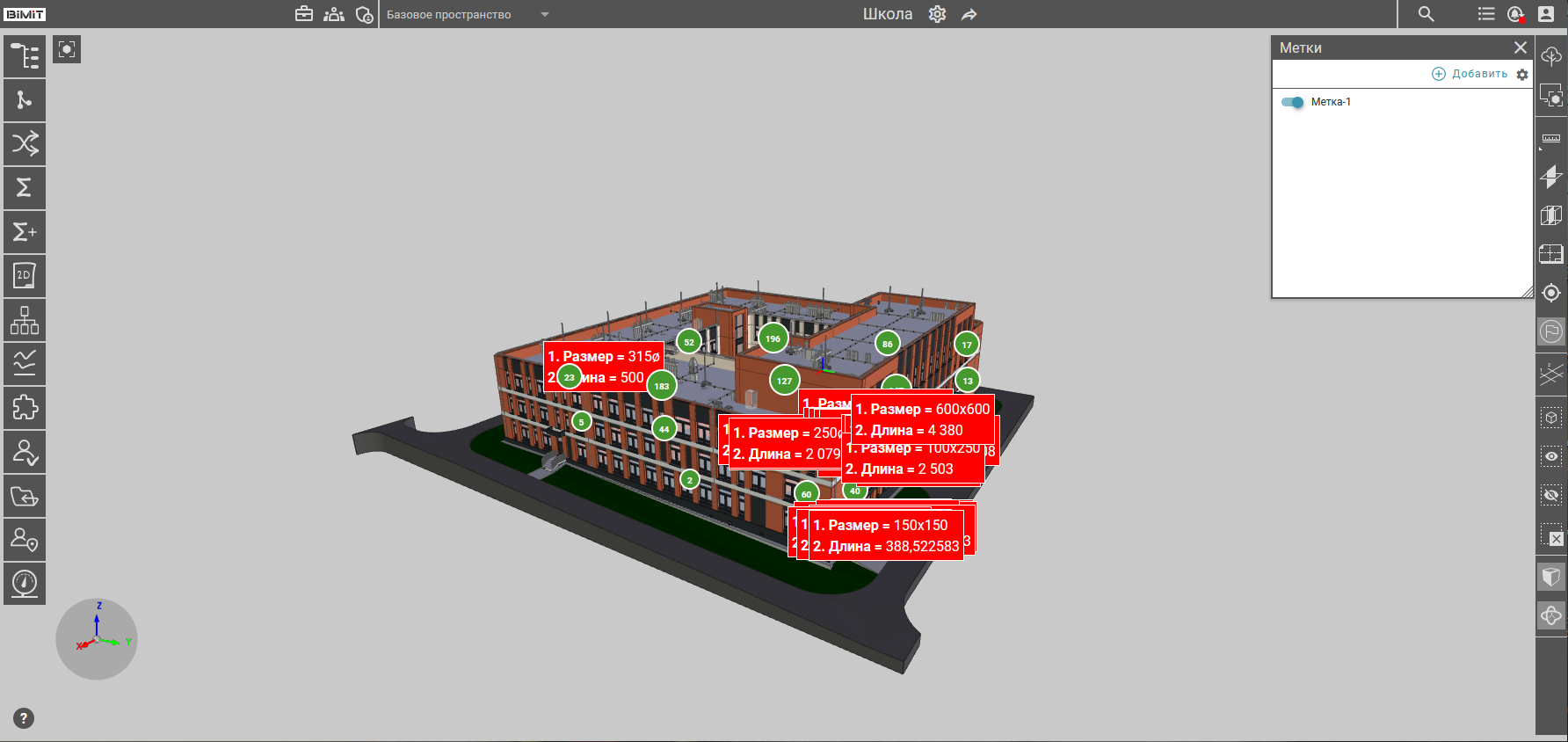This screenshot has height=742, width=1568.
Task: Expand the Базовое пространство dropdown
Action: (544, 14)
